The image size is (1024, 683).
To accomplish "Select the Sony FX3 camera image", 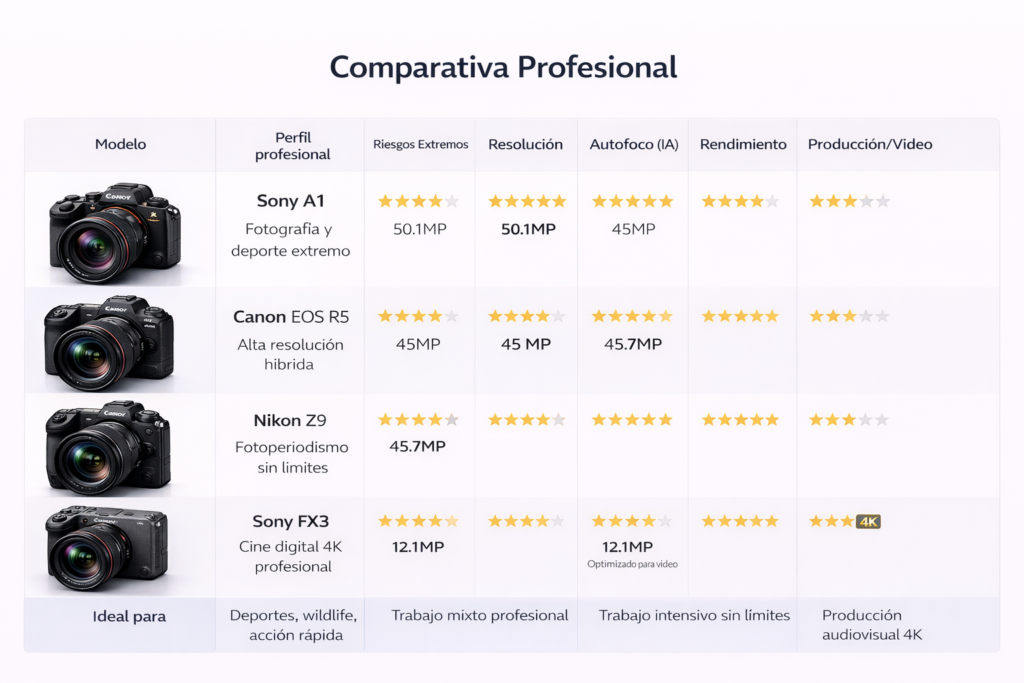I will [x=107, y=548].
